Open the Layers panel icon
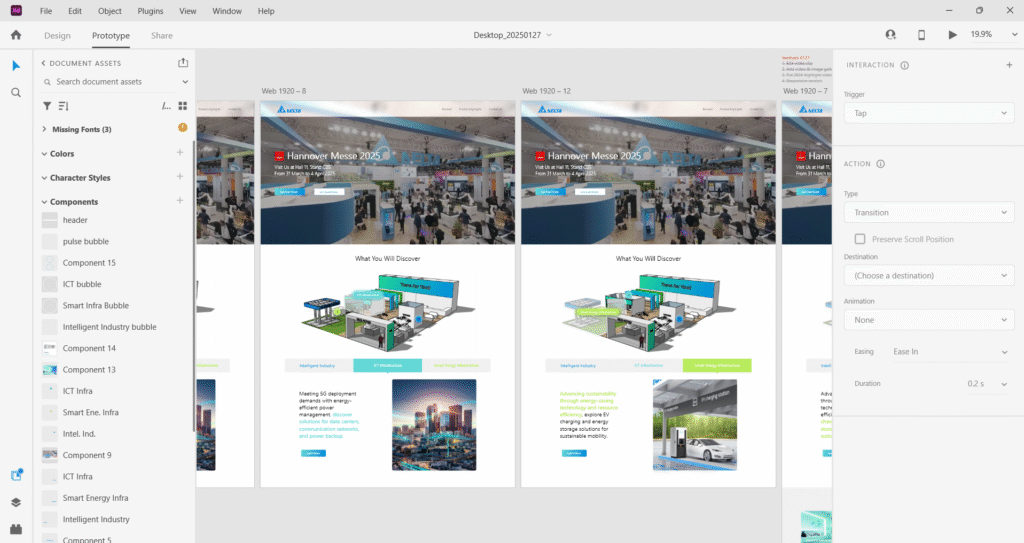Screen dimensions: 1024x543 click(16, 502)
